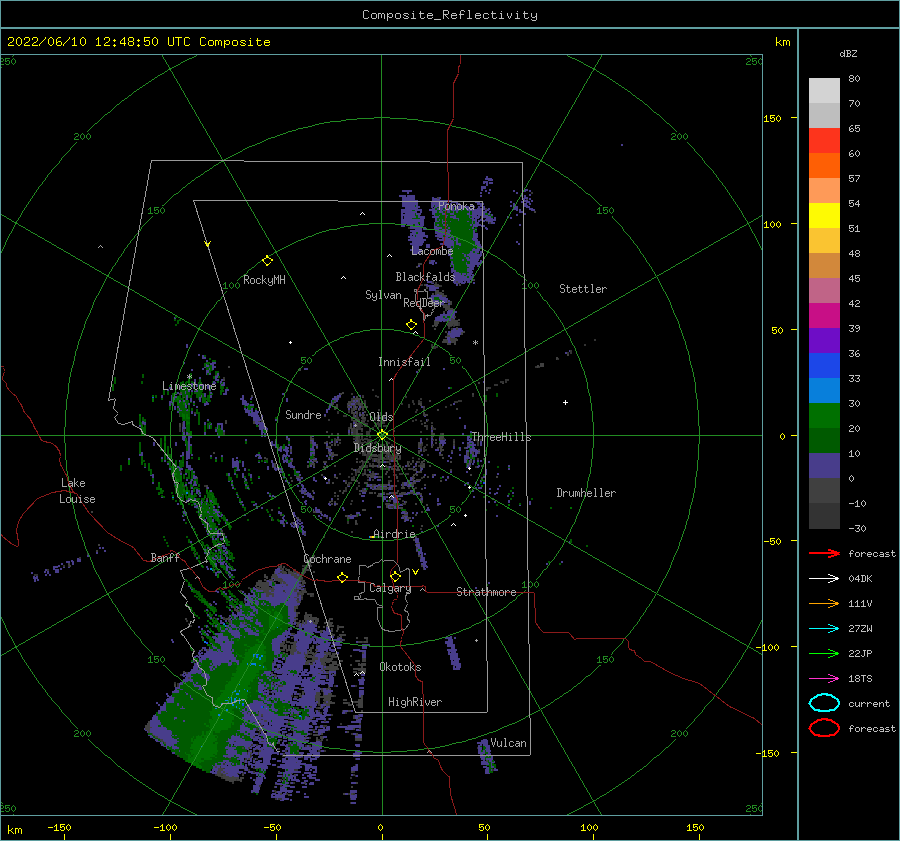Click the cyan 27ZW arrow in legend
This screenshot has height=841, width=900.
[824, 629]
